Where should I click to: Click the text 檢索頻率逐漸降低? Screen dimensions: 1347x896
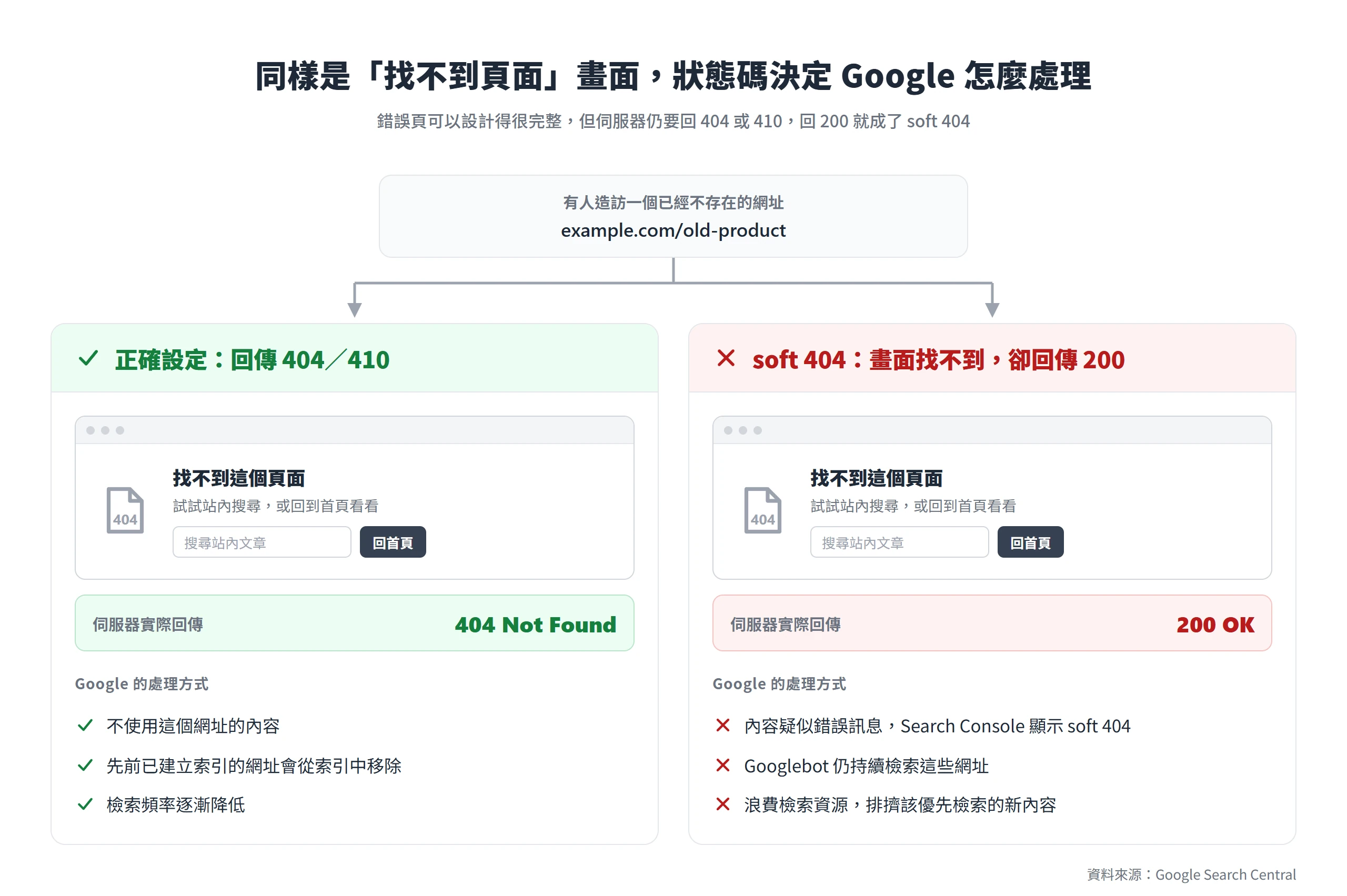175,805
